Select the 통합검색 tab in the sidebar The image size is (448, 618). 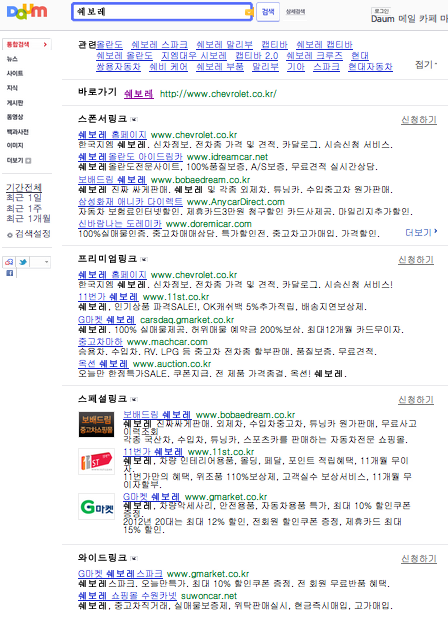pos(27,45)
